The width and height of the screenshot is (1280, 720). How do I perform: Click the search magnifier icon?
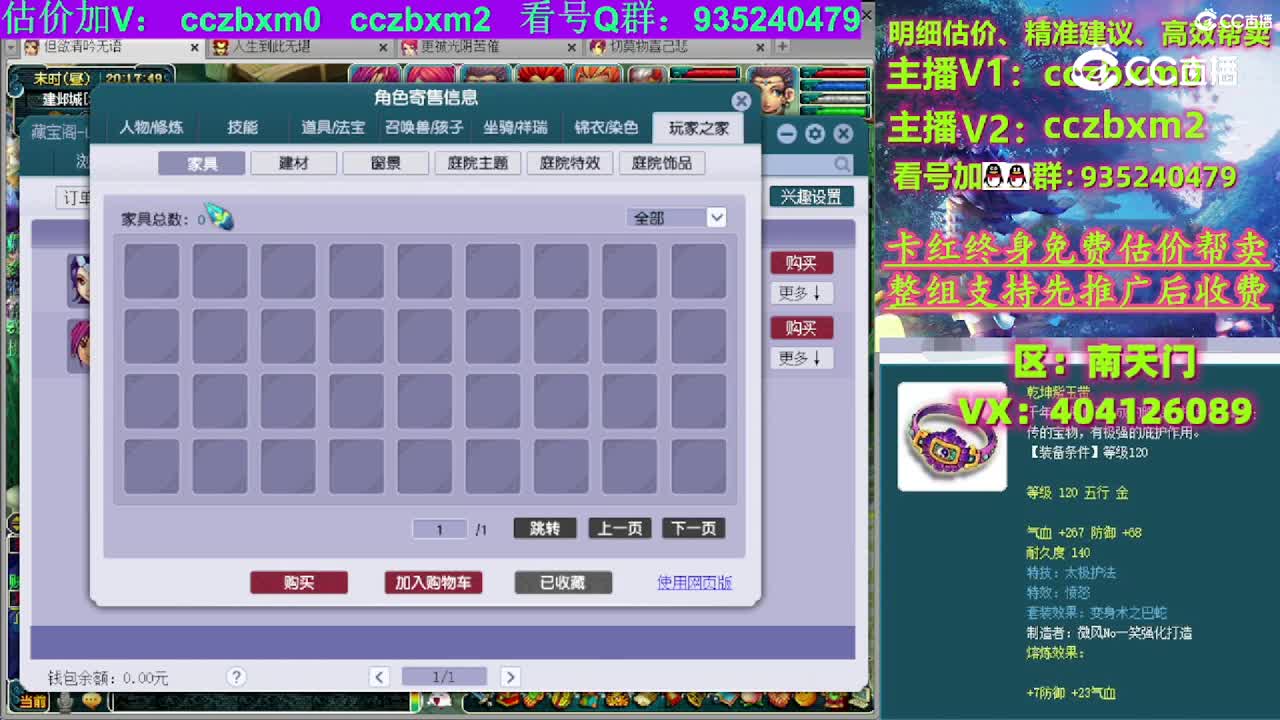[842, 164]
